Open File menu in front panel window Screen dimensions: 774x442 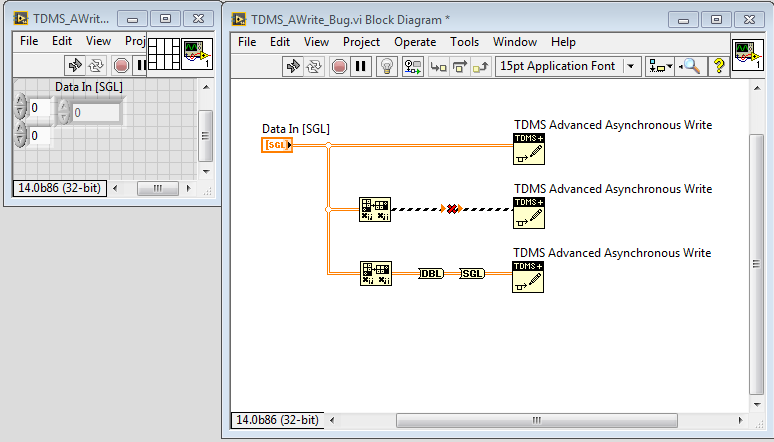click(29, 41)
